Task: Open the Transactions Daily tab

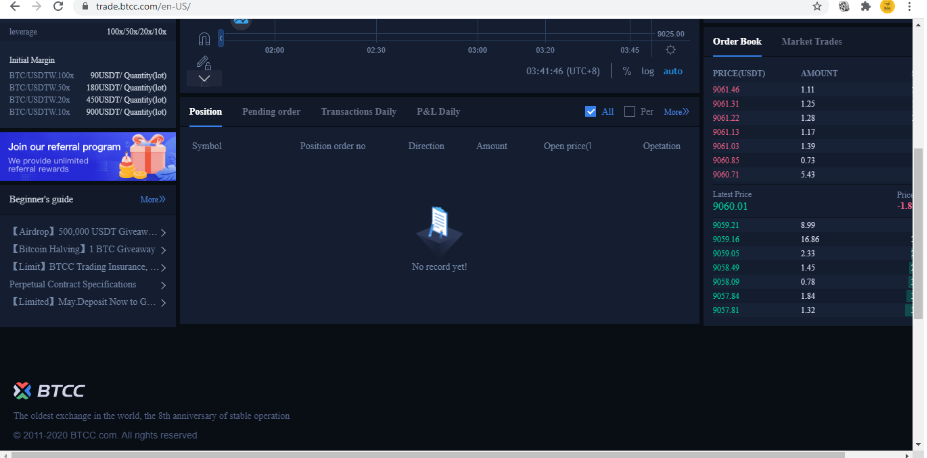Action: coord(358,112)
